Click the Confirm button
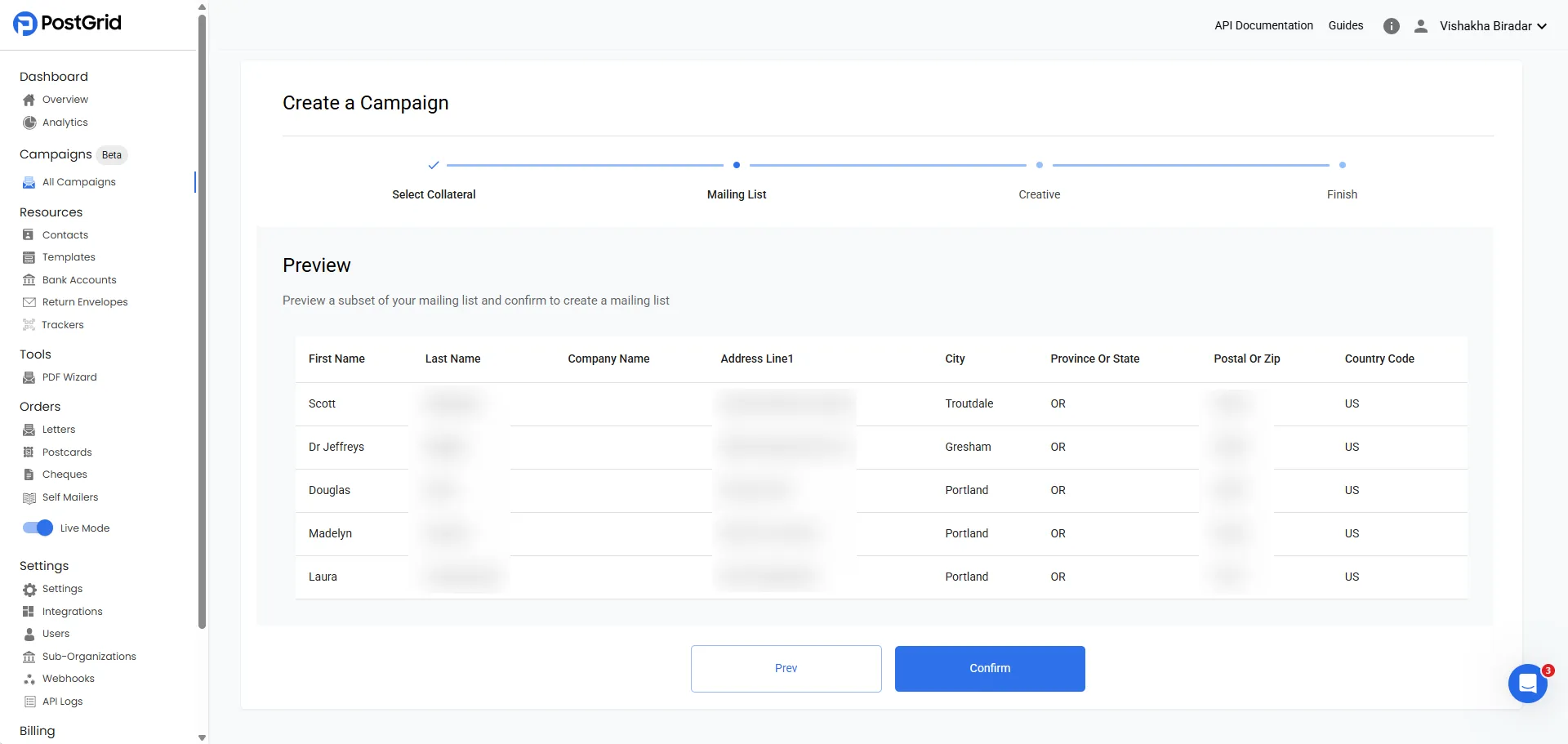This screenshot has width=1568, height=744. [x=989, y=668]
